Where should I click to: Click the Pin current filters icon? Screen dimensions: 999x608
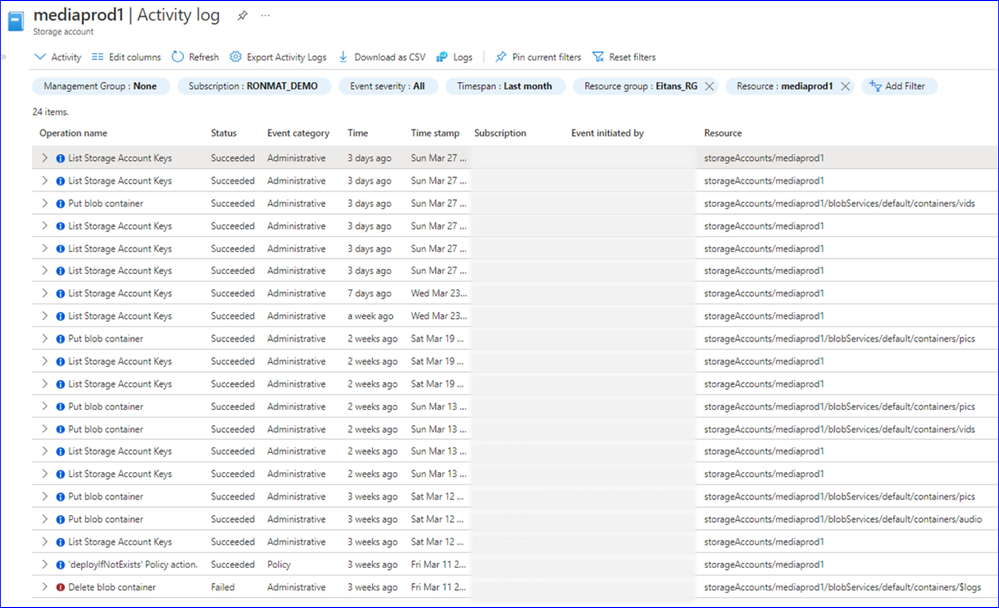[x=501, y=57]
